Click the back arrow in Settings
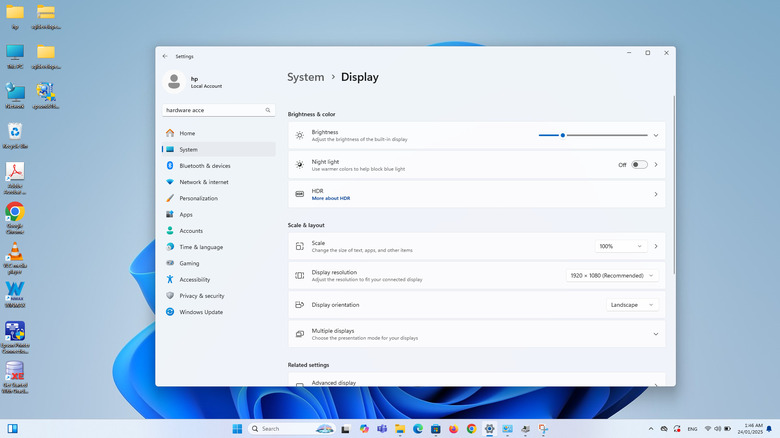Viewport: 780px width, 438px height. (165, 57)
